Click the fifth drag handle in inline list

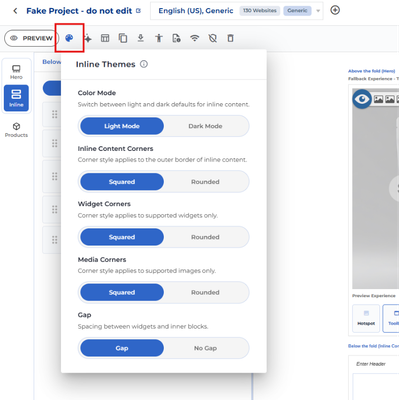pos(55,240)
